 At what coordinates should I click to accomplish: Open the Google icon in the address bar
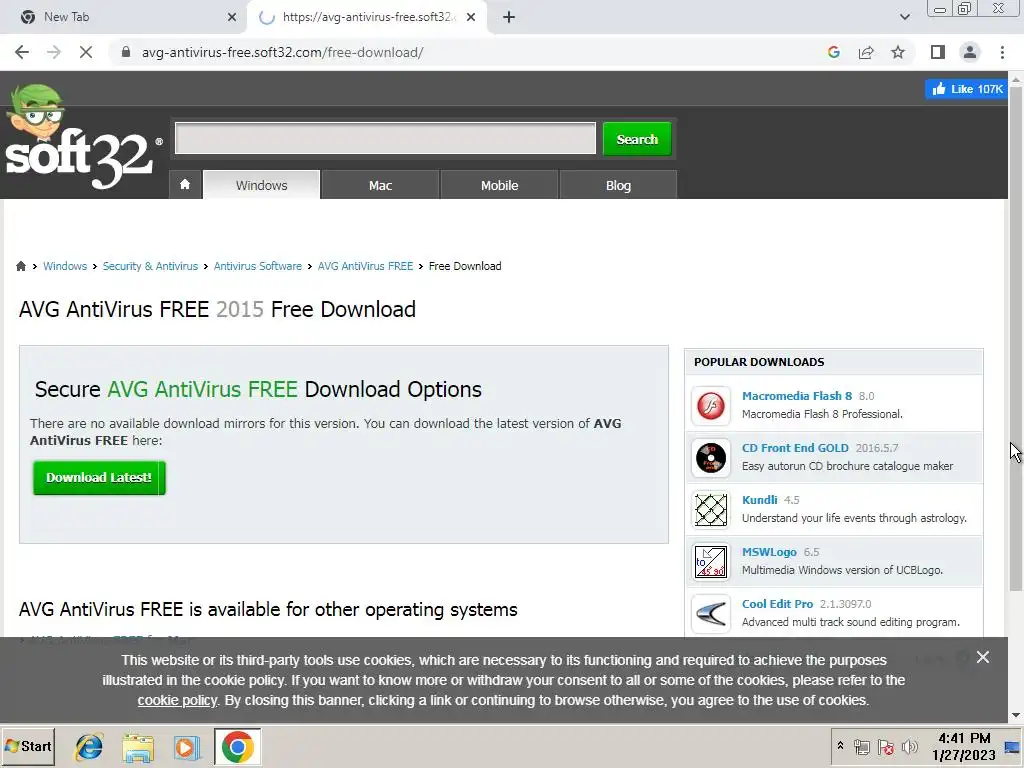pyautogui.click(x=833, y=52)
